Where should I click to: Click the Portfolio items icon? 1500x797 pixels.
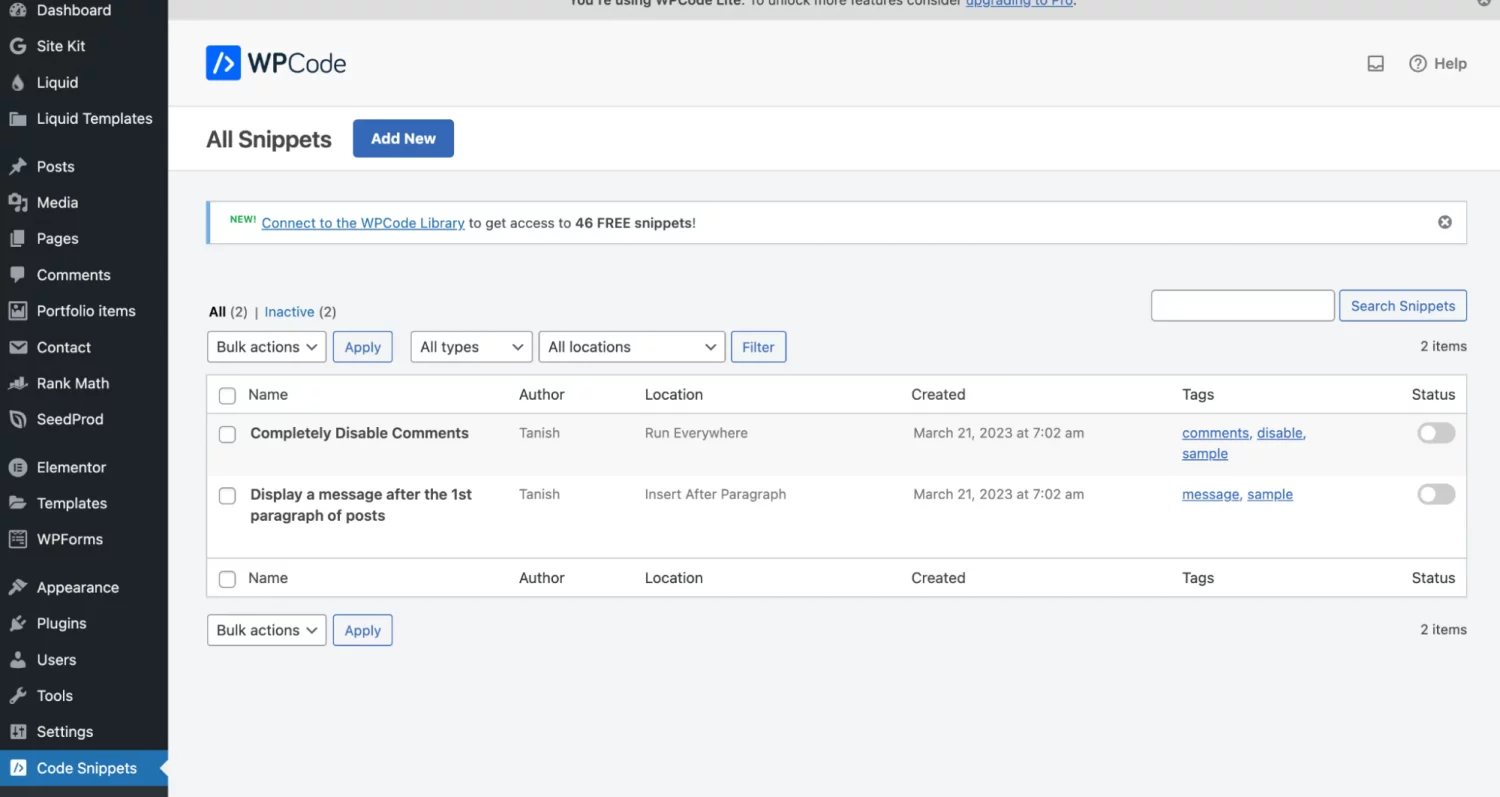click(17, 311)
